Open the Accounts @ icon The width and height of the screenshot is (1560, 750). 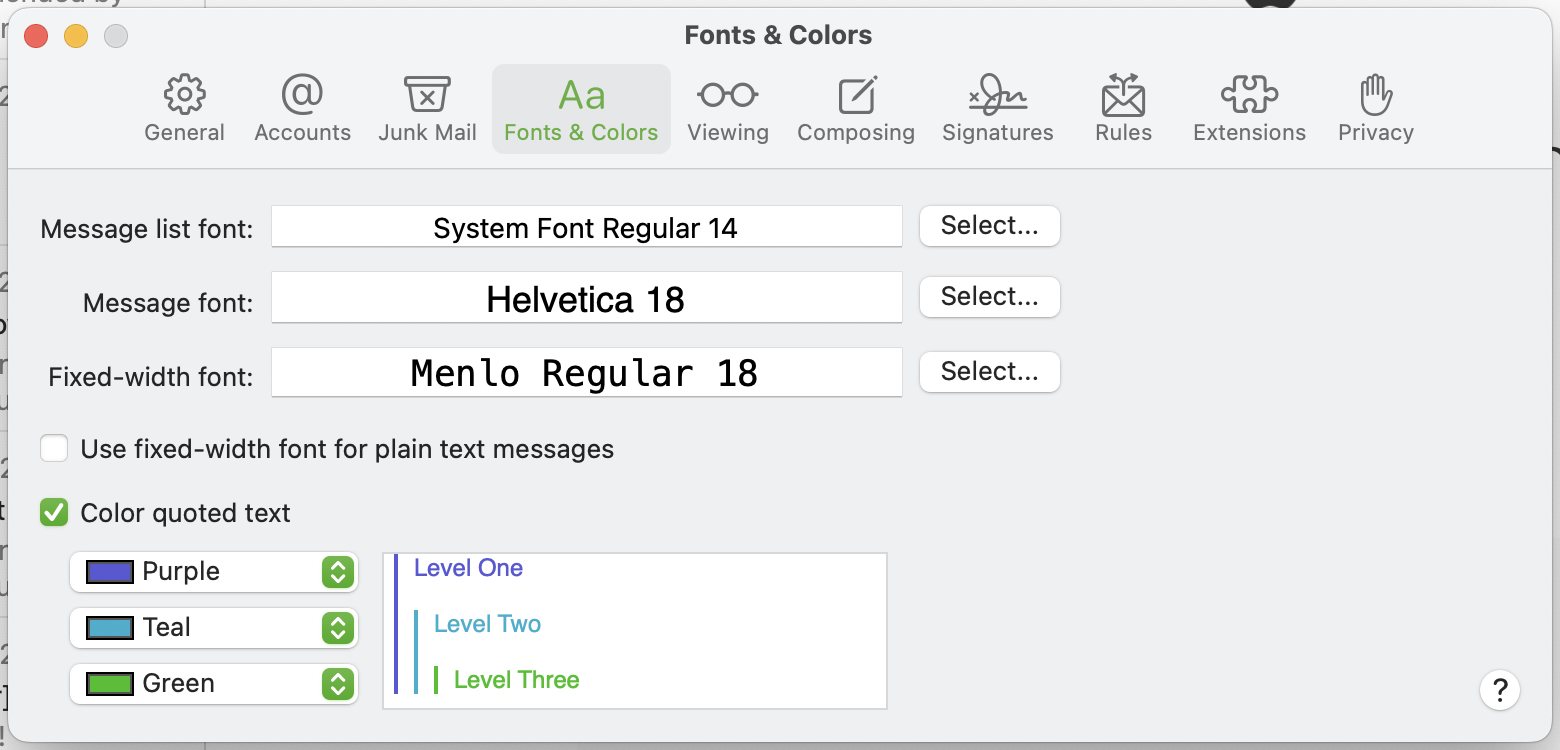point(302,96)
